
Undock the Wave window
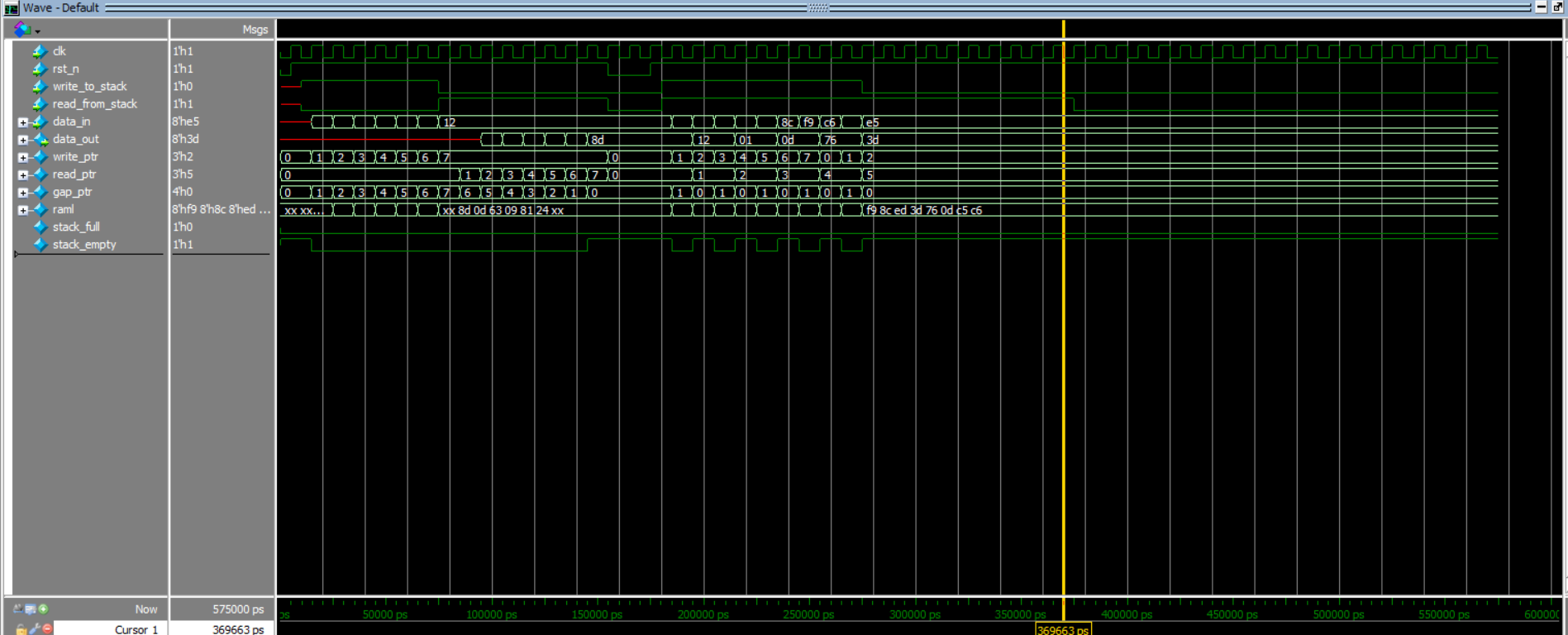(1559, 7)
